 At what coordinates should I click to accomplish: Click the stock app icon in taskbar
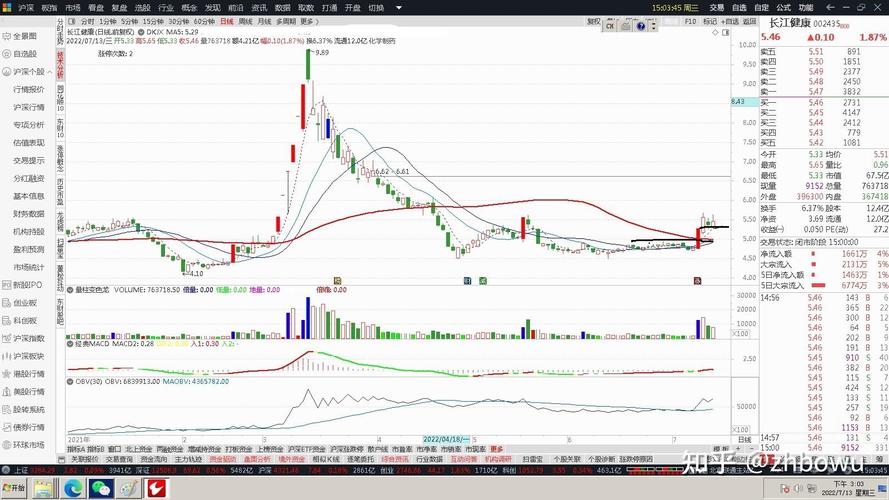pyautogui.click(x=155, y=488)
